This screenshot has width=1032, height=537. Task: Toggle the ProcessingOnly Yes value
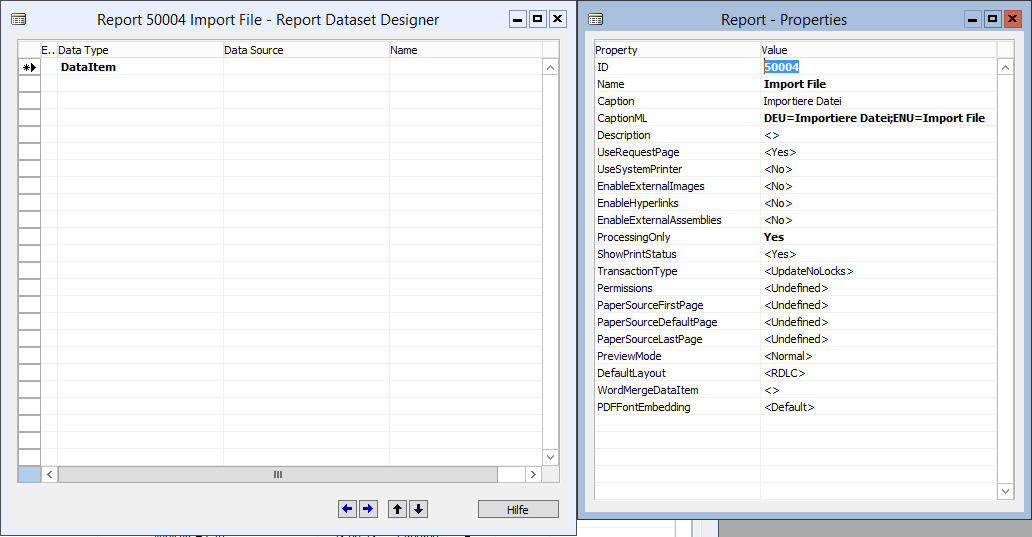coord(879,237)
